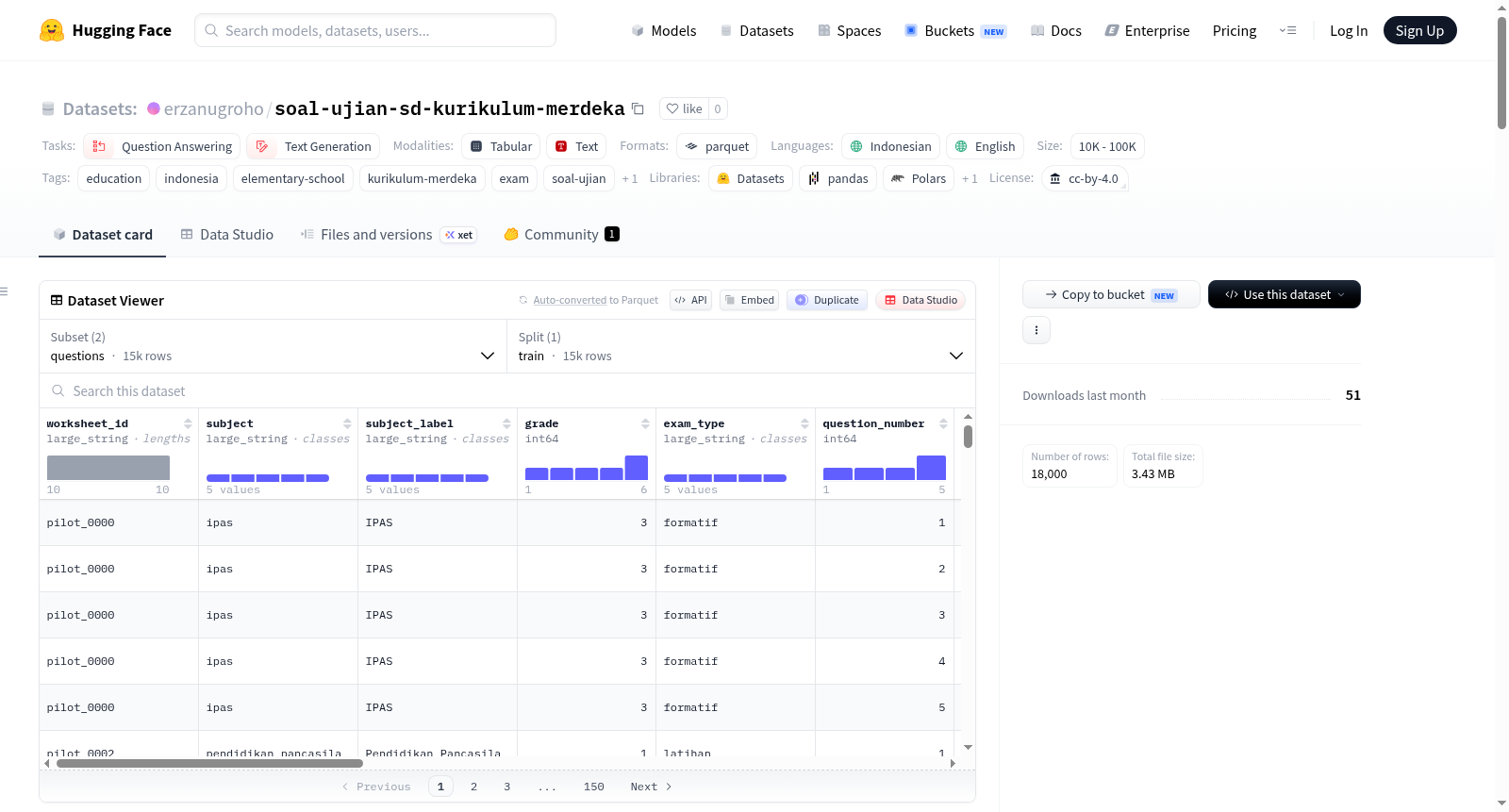This screenshot has width=1509, height=812.
Task: Focus the Search models, datasets, users field
Action: pos(375,30)
